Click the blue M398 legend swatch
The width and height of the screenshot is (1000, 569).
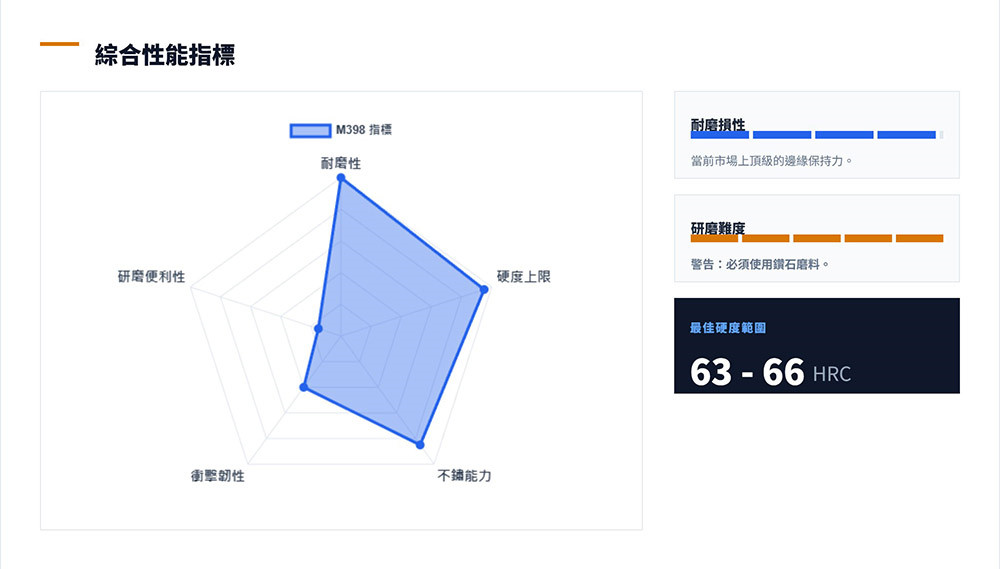pyautogui.click(x=310, y=130)
